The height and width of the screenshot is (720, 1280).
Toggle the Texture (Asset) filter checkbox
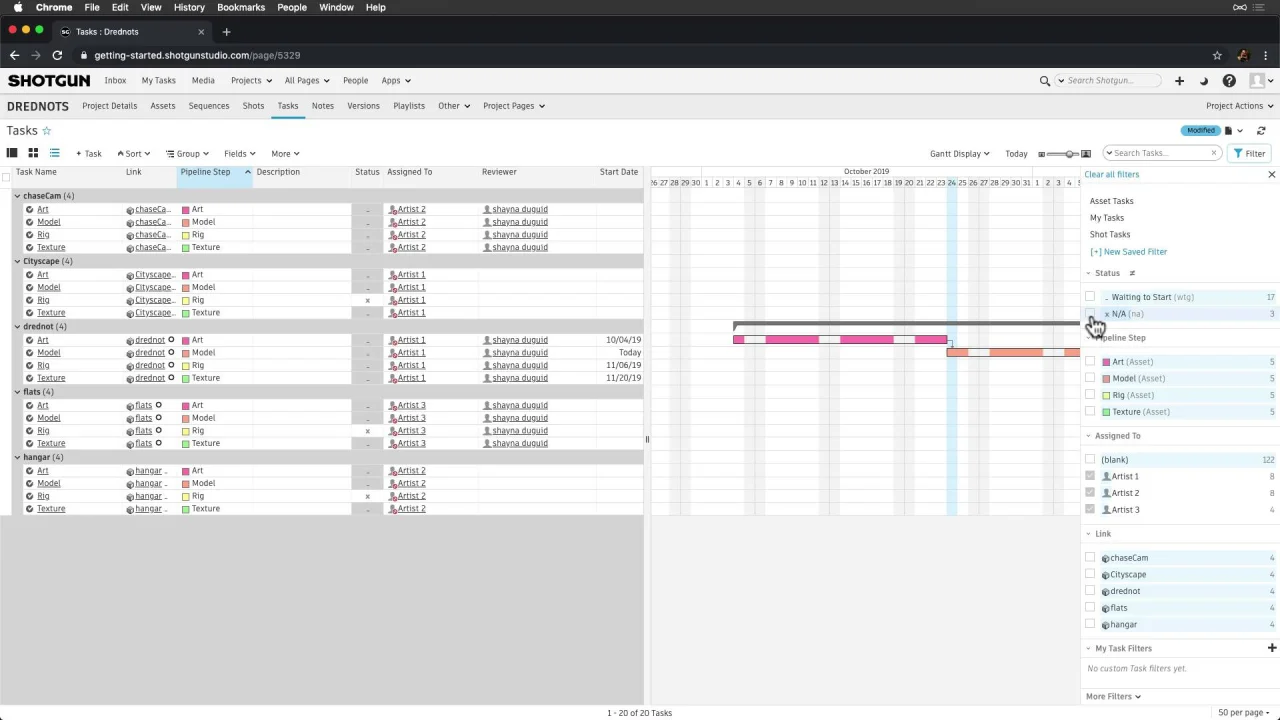pos(1090,412)
